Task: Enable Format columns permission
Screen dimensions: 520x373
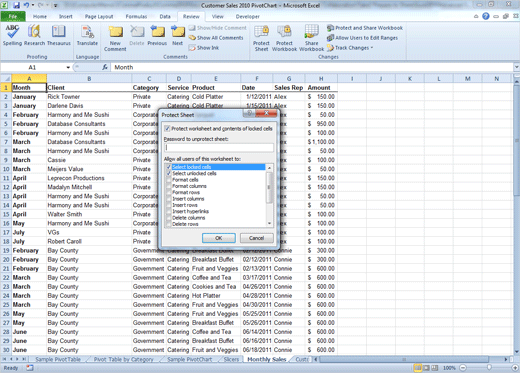Action: (169, 186)
